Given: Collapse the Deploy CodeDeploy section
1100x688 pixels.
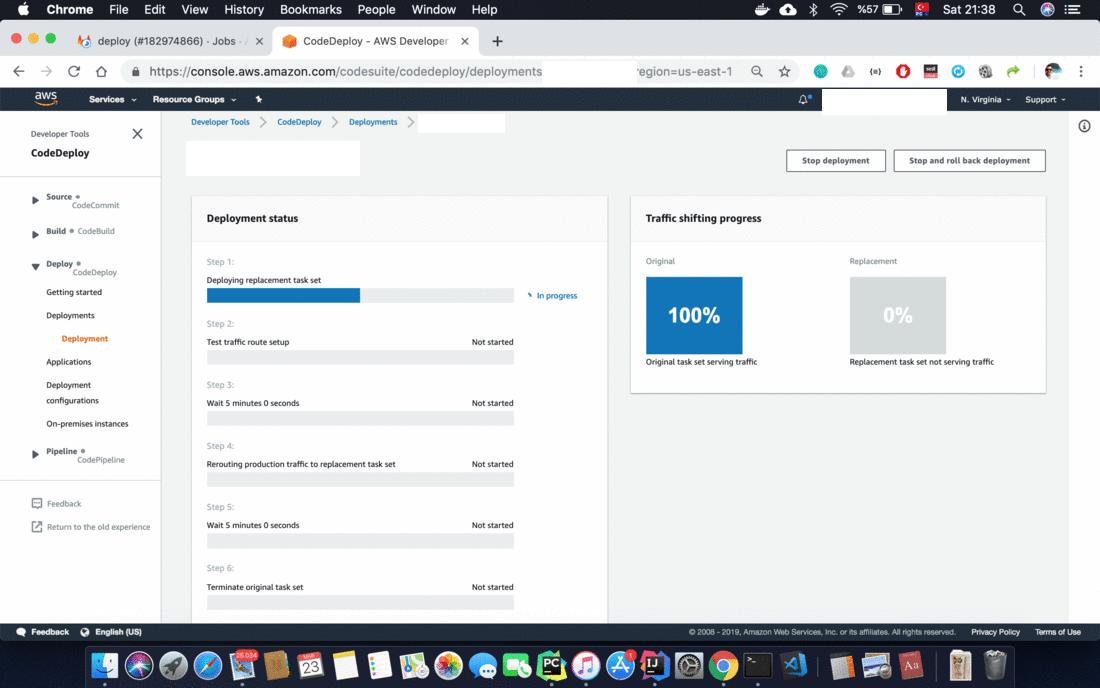Looking at the screenshot, I should click(x=35, y=267).
